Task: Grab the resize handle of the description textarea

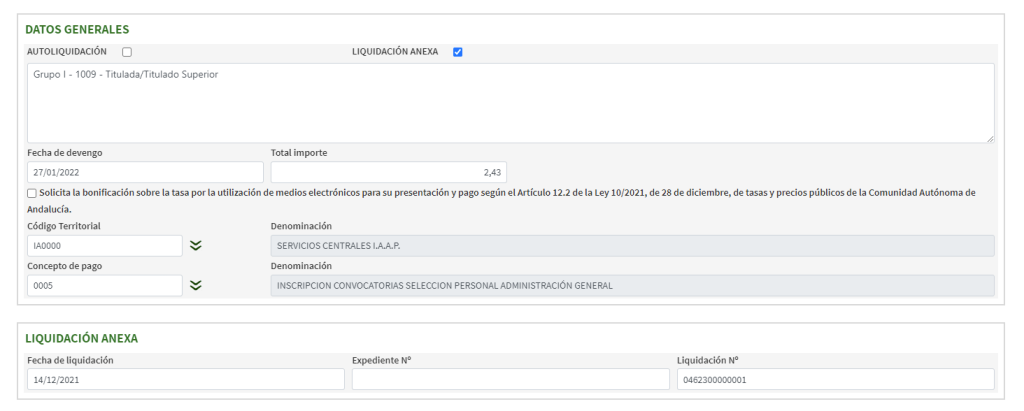Action: 989,138
